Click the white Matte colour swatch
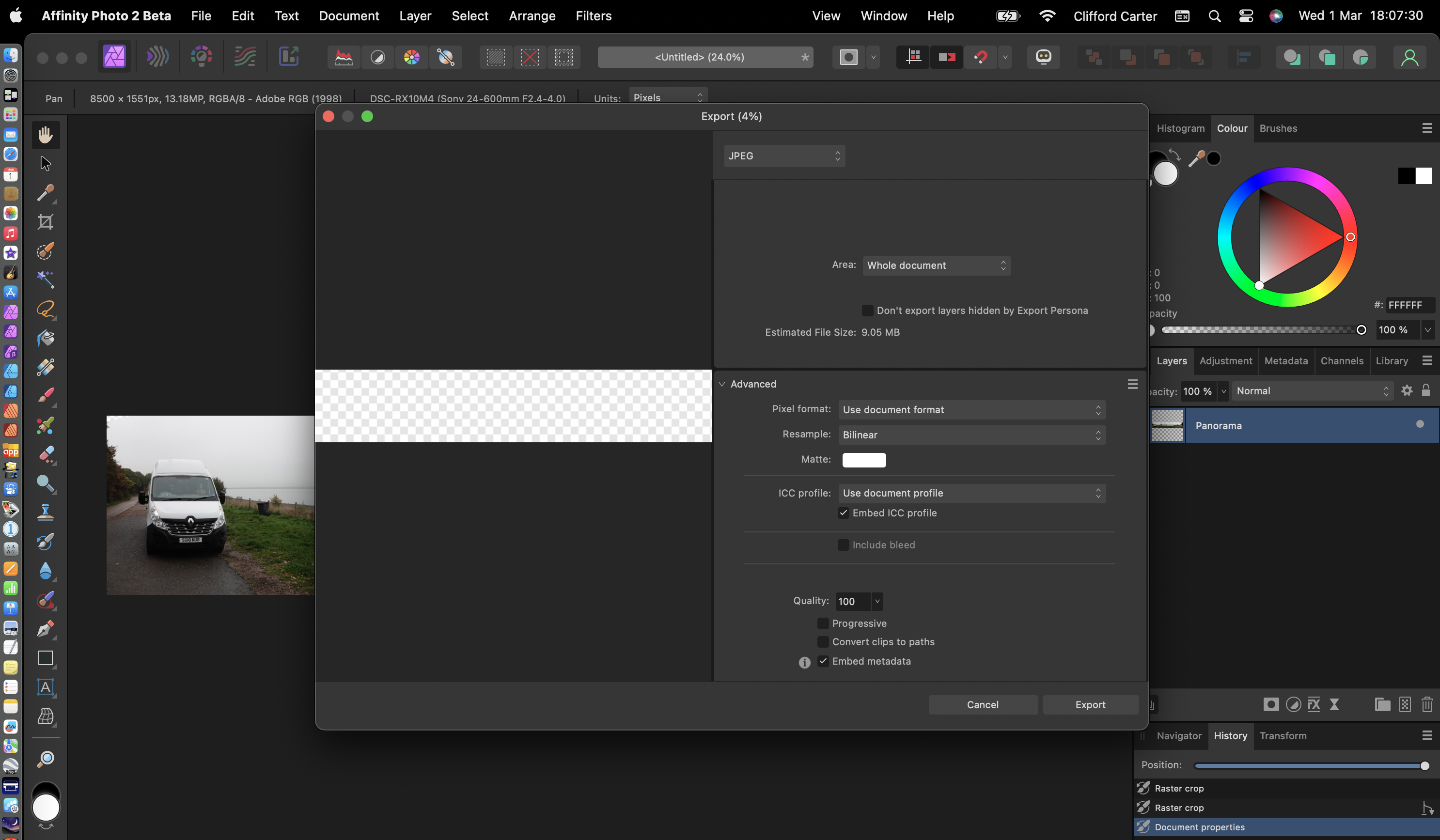This screenshot has width=1440, height=840. click(863, 460)
